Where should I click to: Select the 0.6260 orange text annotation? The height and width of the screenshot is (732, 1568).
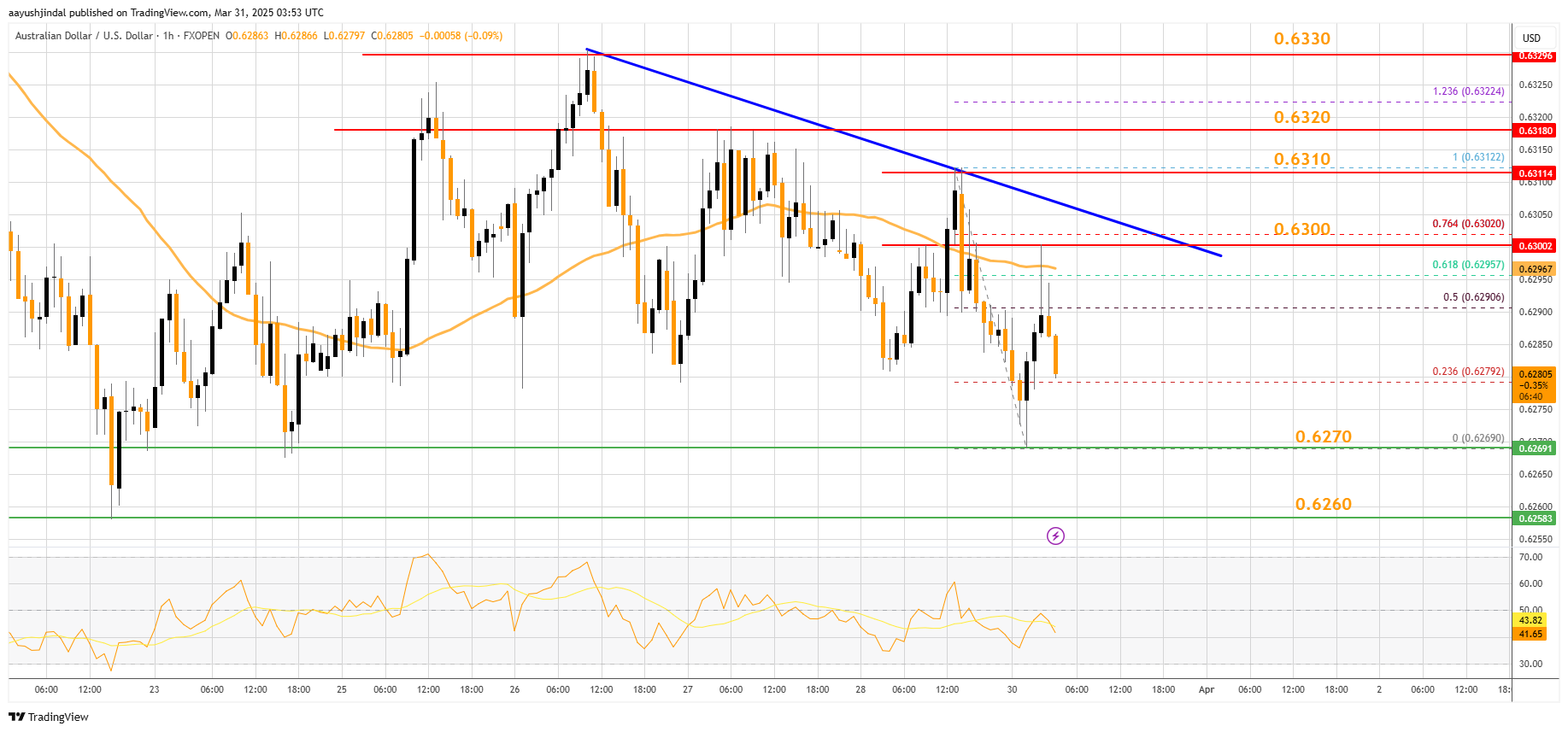tap(1324, 504)
